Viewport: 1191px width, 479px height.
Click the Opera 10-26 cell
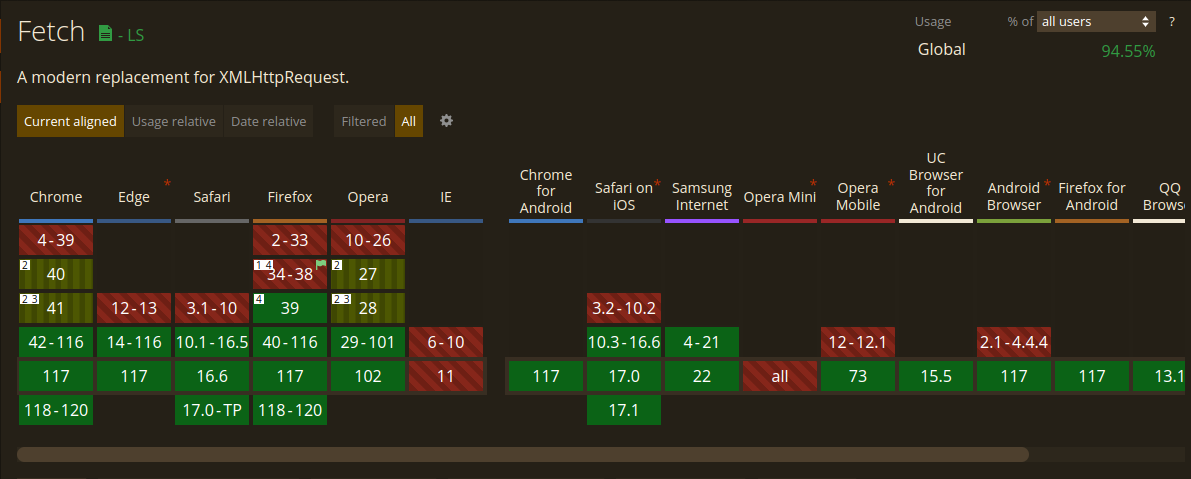point(368,240)
